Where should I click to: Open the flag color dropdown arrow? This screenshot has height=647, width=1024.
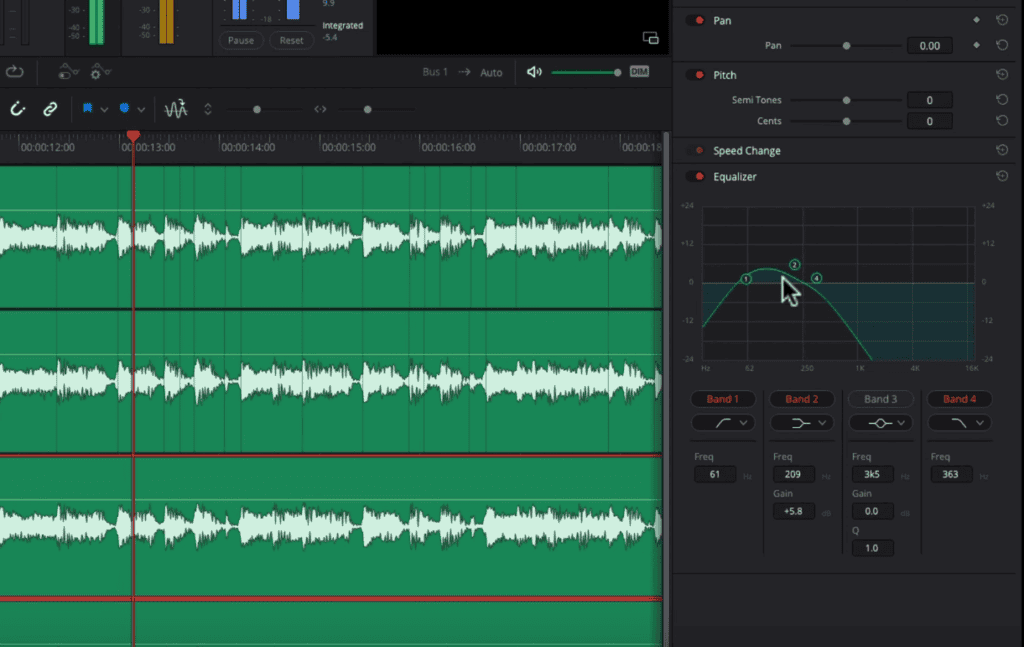(x=104, y=110)
